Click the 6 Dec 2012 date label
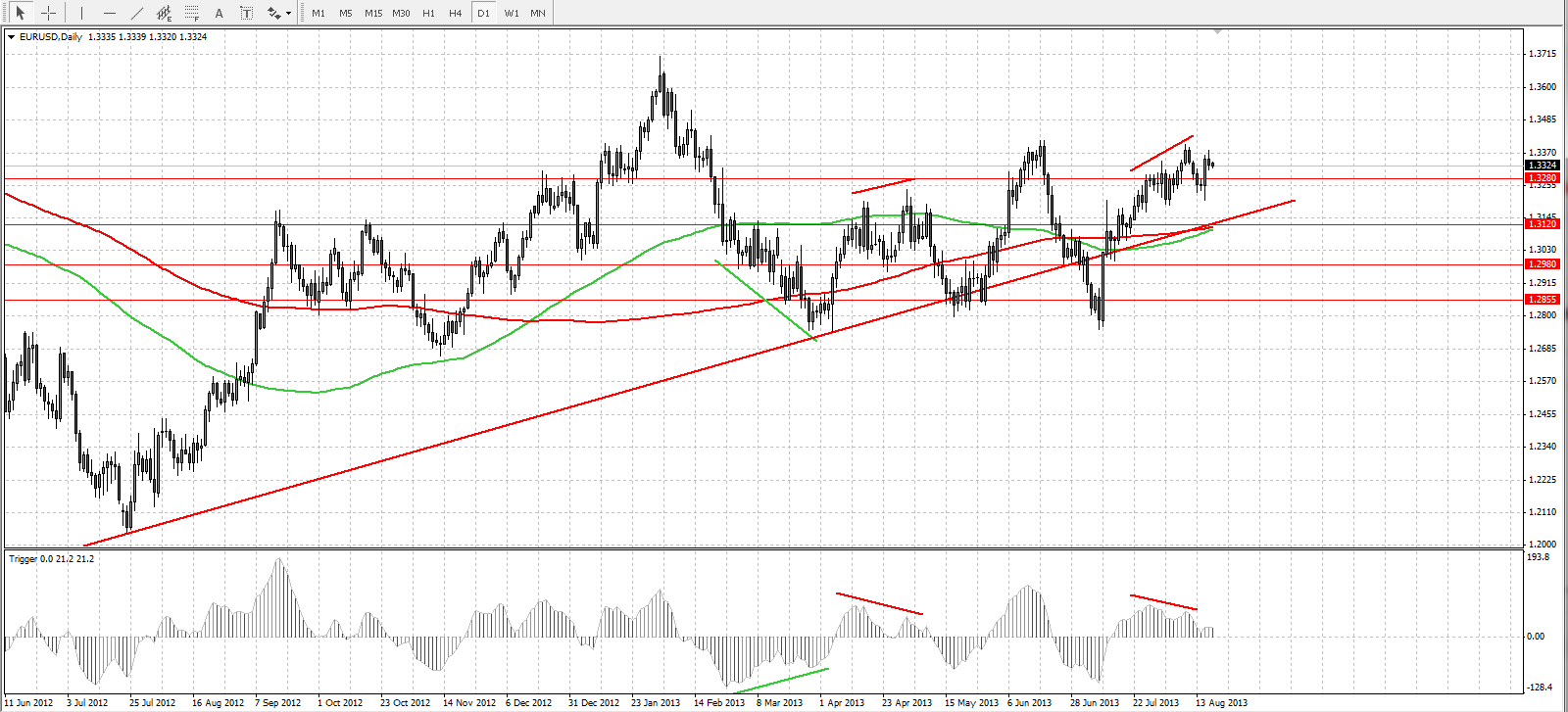Viewport: 1568px width, 712px height. coord(529,703)
